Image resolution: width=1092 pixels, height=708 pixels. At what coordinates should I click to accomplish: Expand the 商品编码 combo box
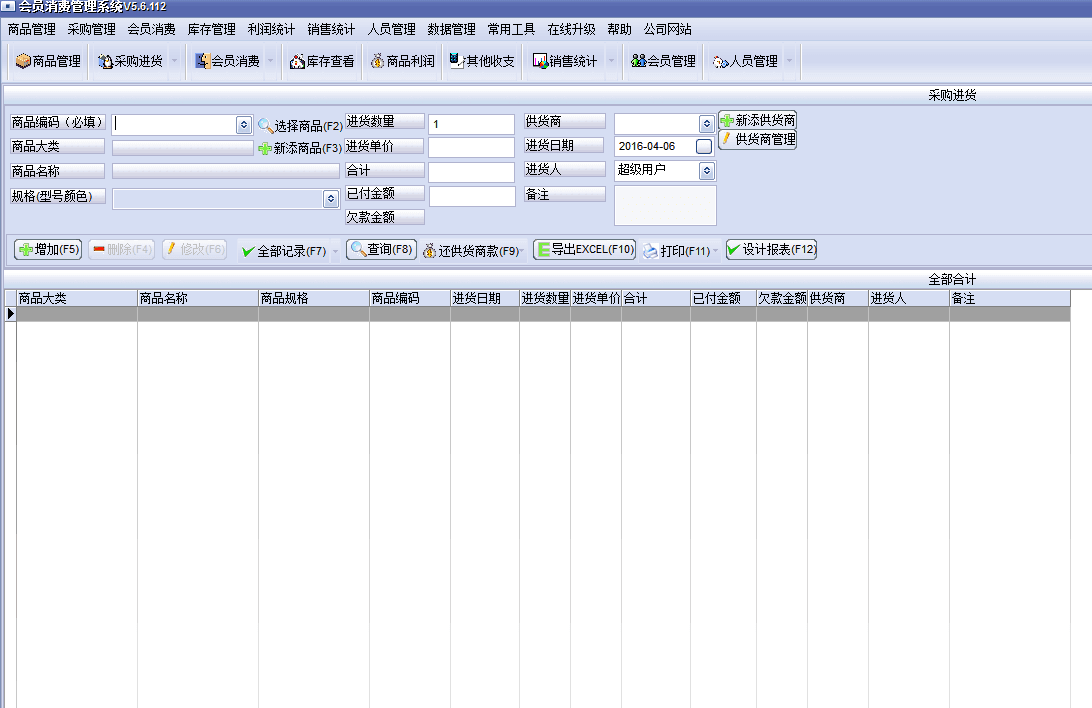tap(243, 125)
